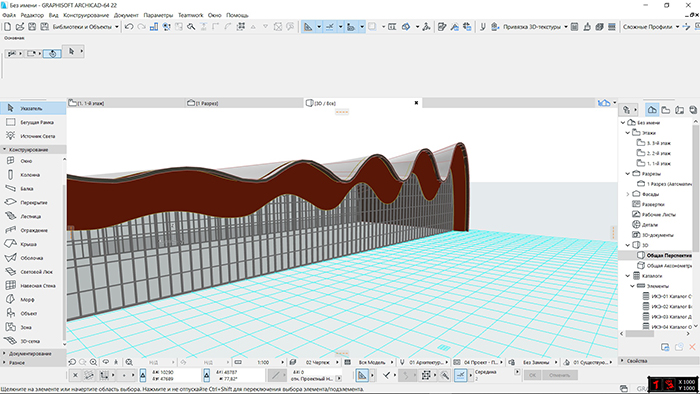Click the navigator horizontal scrollbar
This screenshot has height=394, width=700.
(641, 333)
